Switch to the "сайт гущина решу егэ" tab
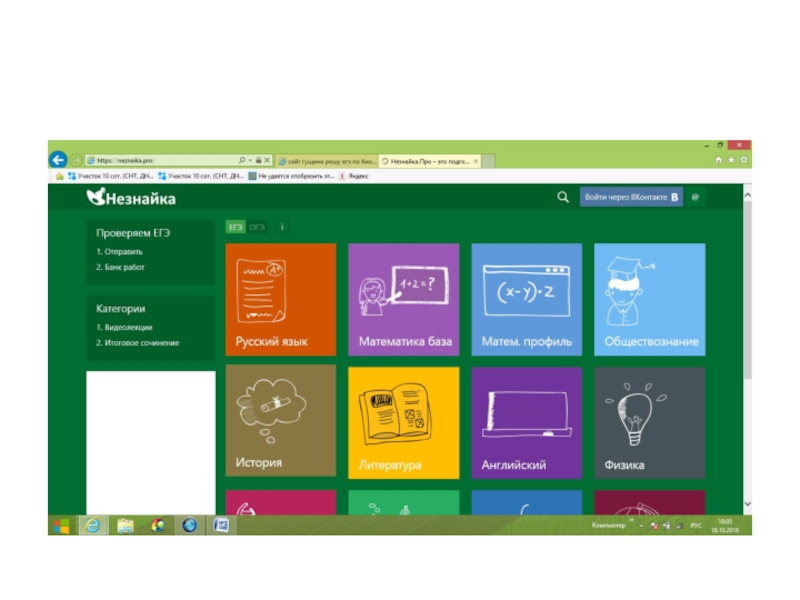Image resolution: width=800 pixels, height=600 pixels. click(x=327, y=161)
